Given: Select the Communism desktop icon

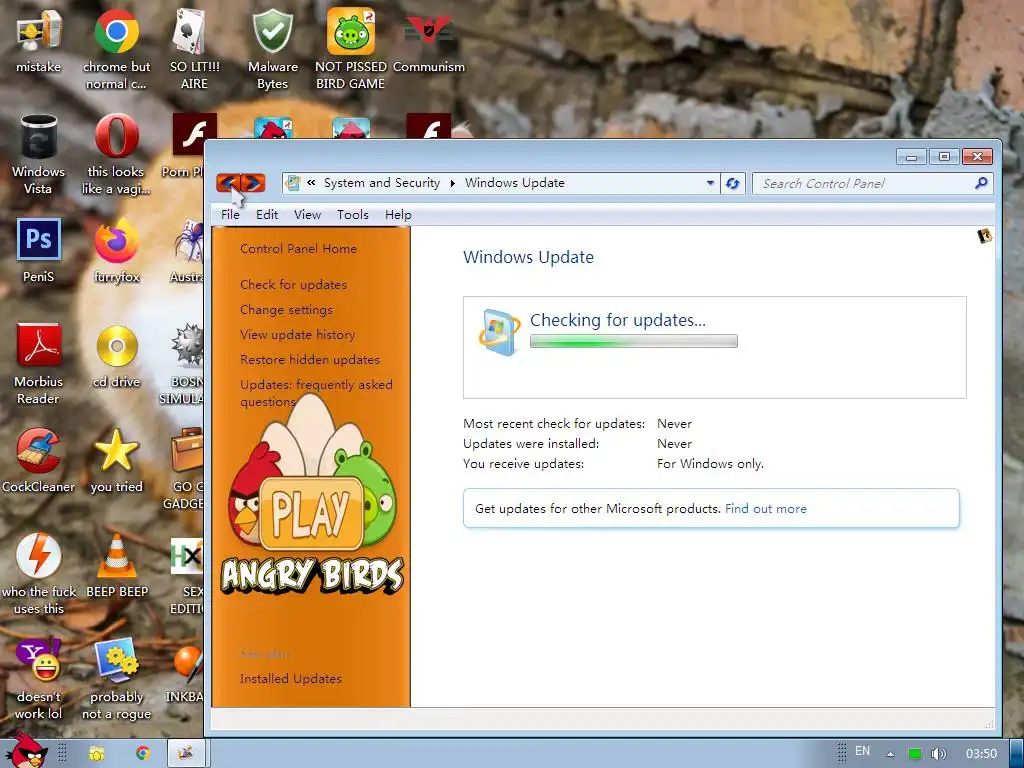Looking at the screenshot, I should click(x=428, y=40).
